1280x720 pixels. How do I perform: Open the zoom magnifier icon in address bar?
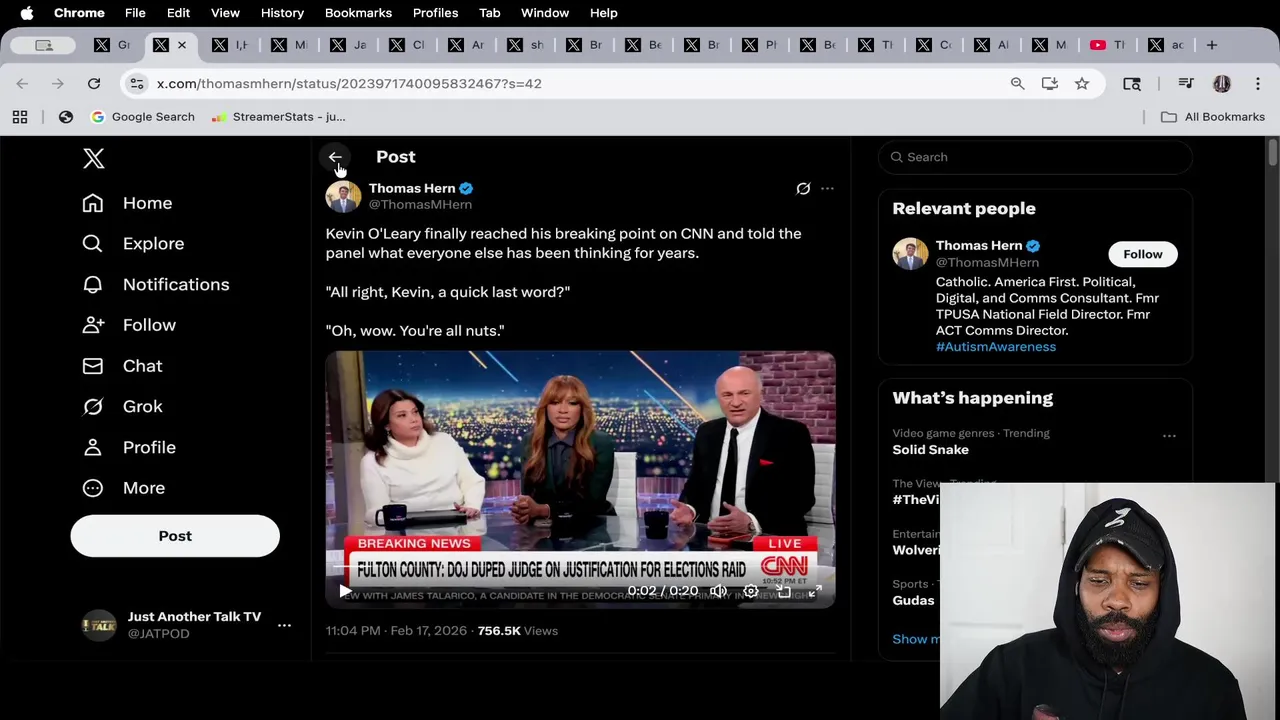(x=1017, y=84)
